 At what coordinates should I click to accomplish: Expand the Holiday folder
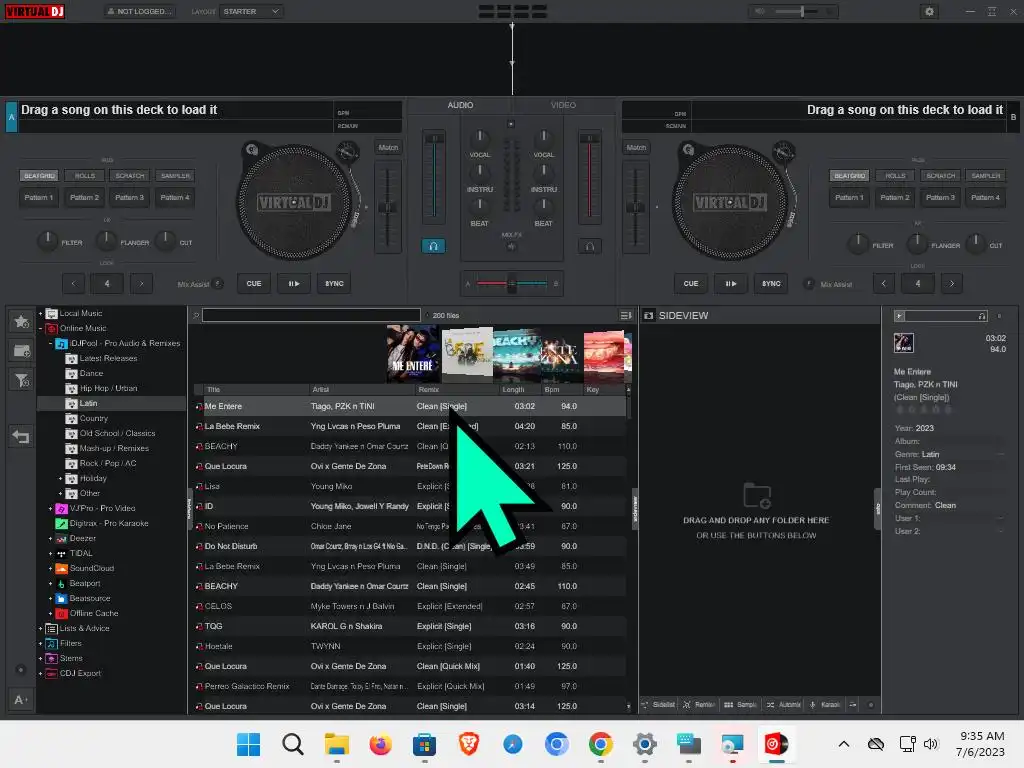[61, 479]
